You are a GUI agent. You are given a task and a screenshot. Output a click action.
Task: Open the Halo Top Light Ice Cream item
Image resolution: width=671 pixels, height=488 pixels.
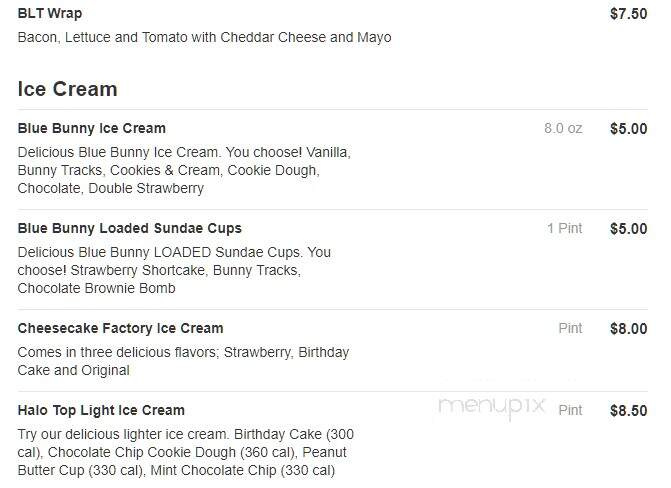point(101,410)
